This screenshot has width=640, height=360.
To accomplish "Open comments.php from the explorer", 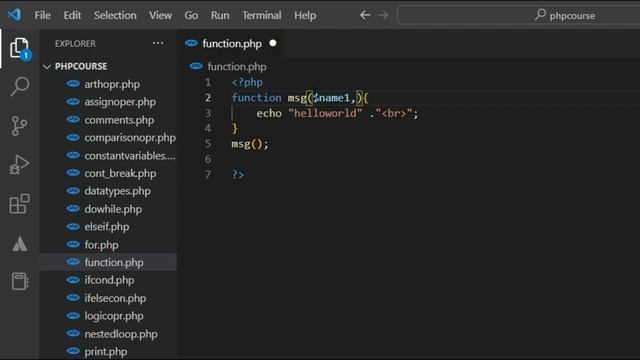I will (x=108, y=120).
